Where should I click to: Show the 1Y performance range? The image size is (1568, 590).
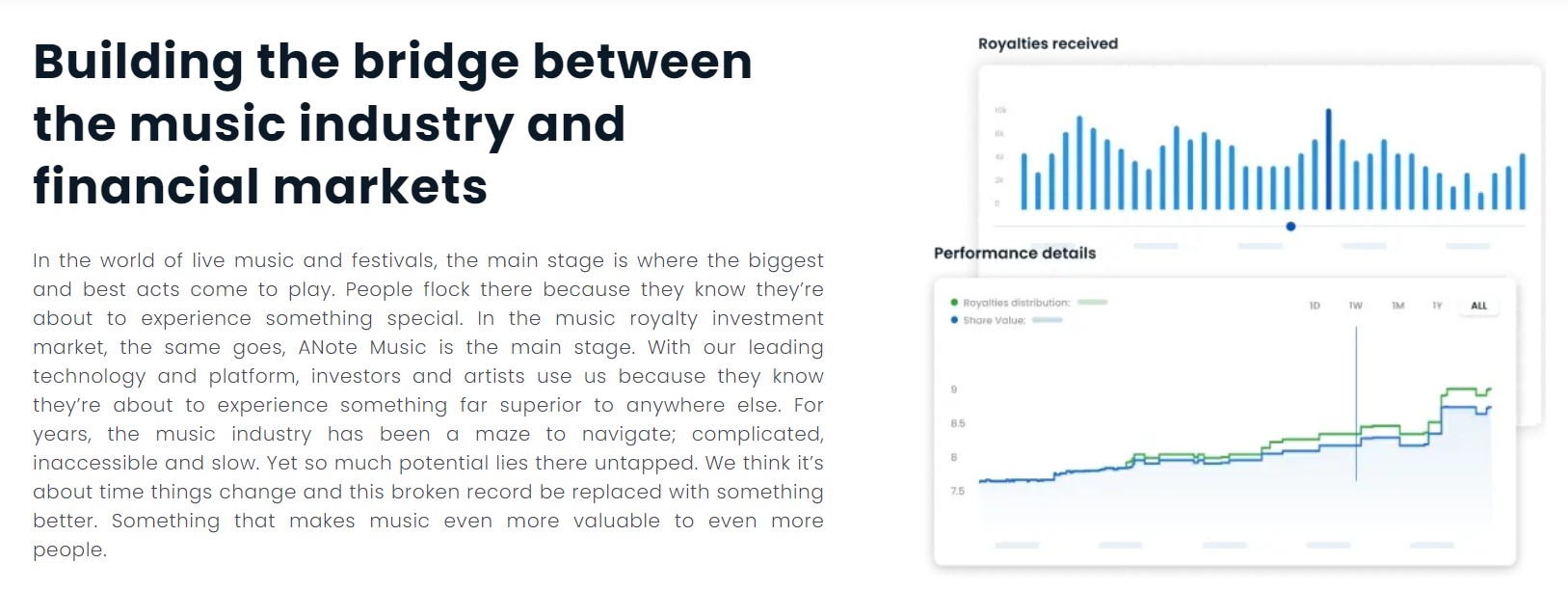point(1437,306)
